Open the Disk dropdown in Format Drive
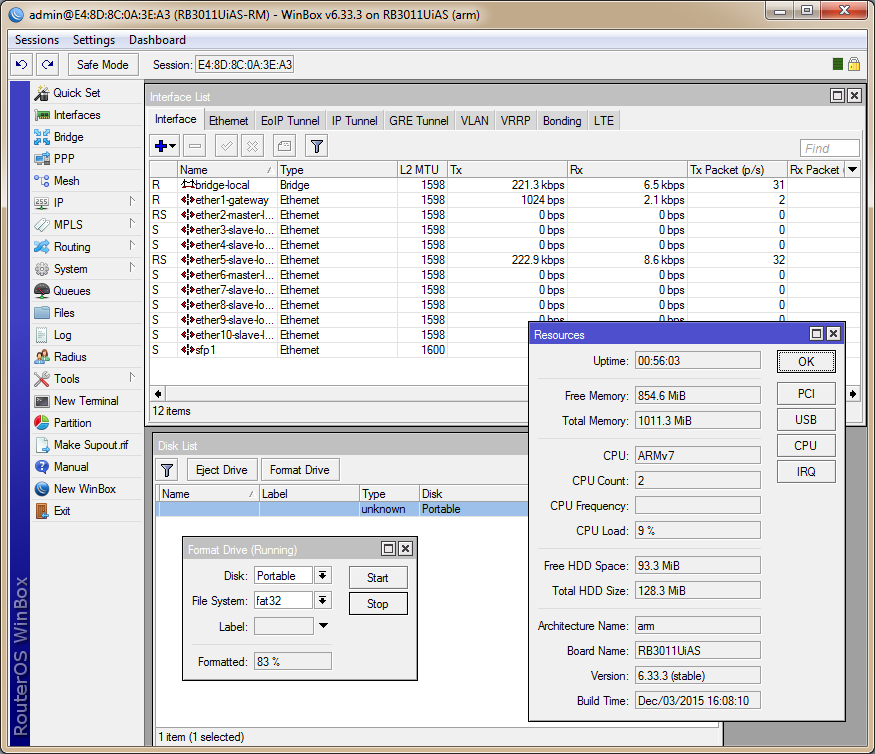 click(323, 576)
